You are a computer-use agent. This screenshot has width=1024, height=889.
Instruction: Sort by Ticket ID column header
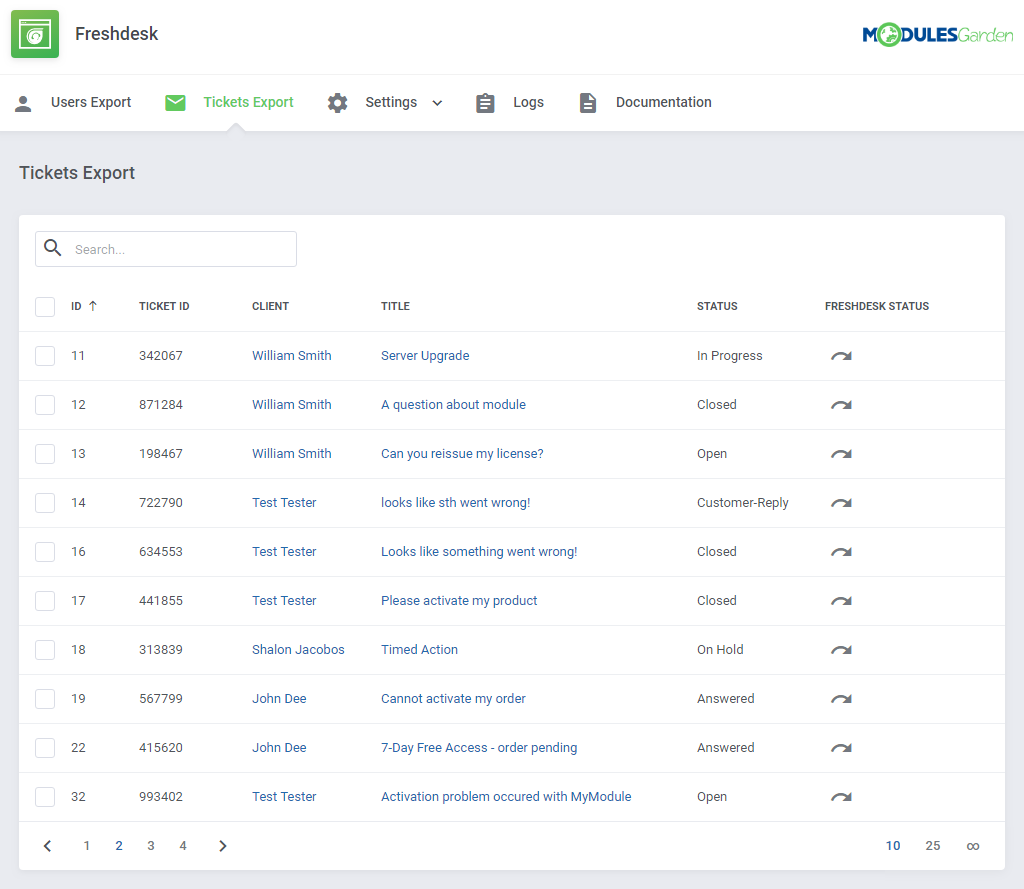click(164, 306)
